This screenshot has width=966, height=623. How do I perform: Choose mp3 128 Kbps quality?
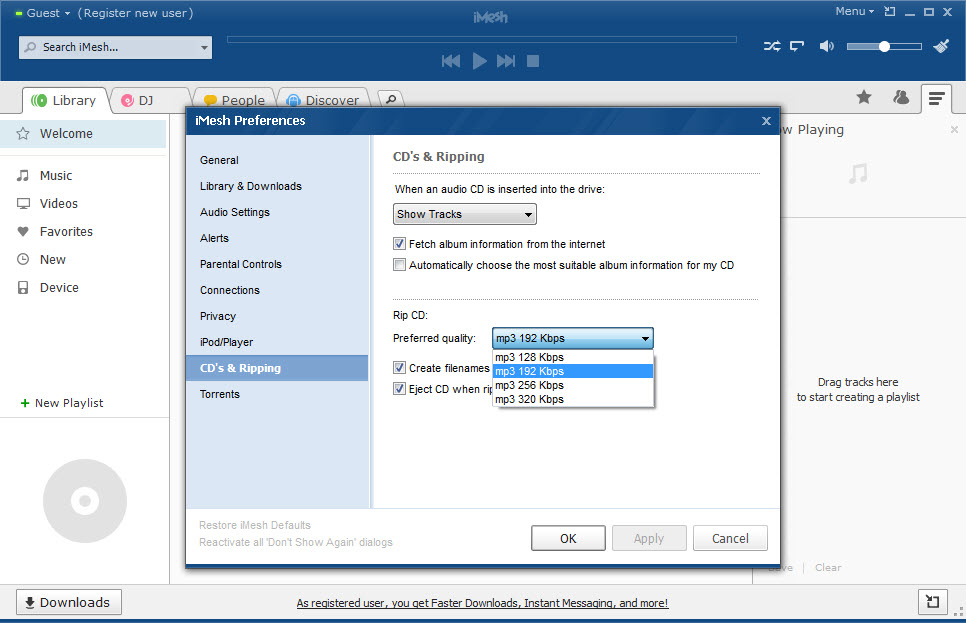pyautogui.click(x=573, y=357)
